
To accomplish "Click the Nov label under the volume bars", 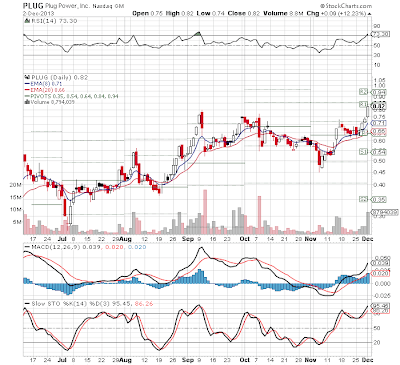I will coord(311,239).
